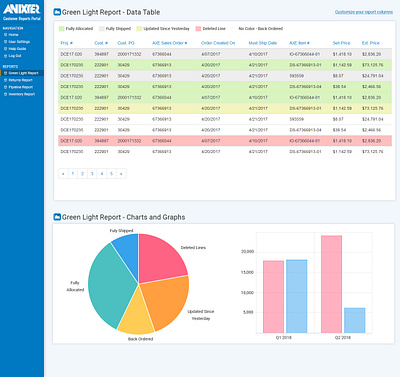Click the tall pink bar for Q2 2018
This screenshot has width=400, height=377.
[331, 284]
